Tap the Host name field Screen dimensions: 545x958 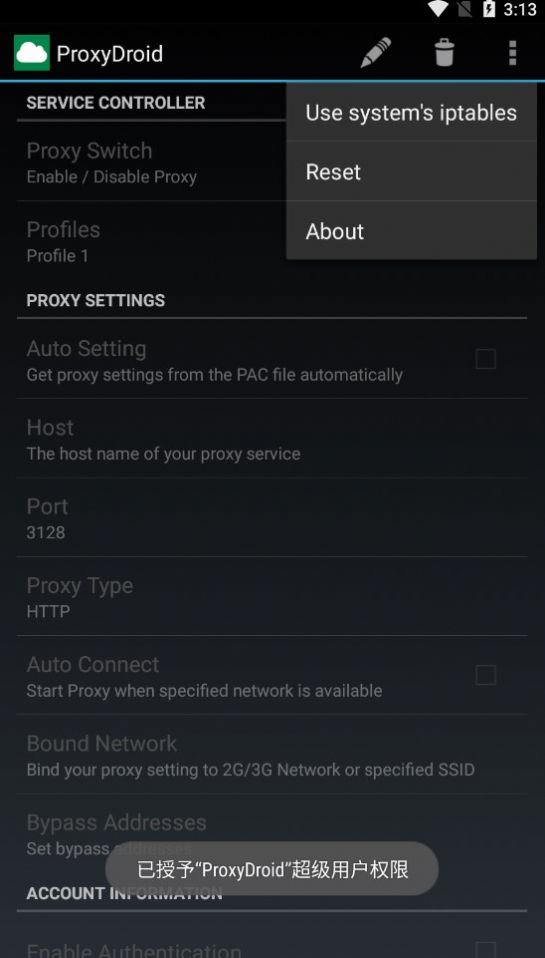tap(272, 438)
